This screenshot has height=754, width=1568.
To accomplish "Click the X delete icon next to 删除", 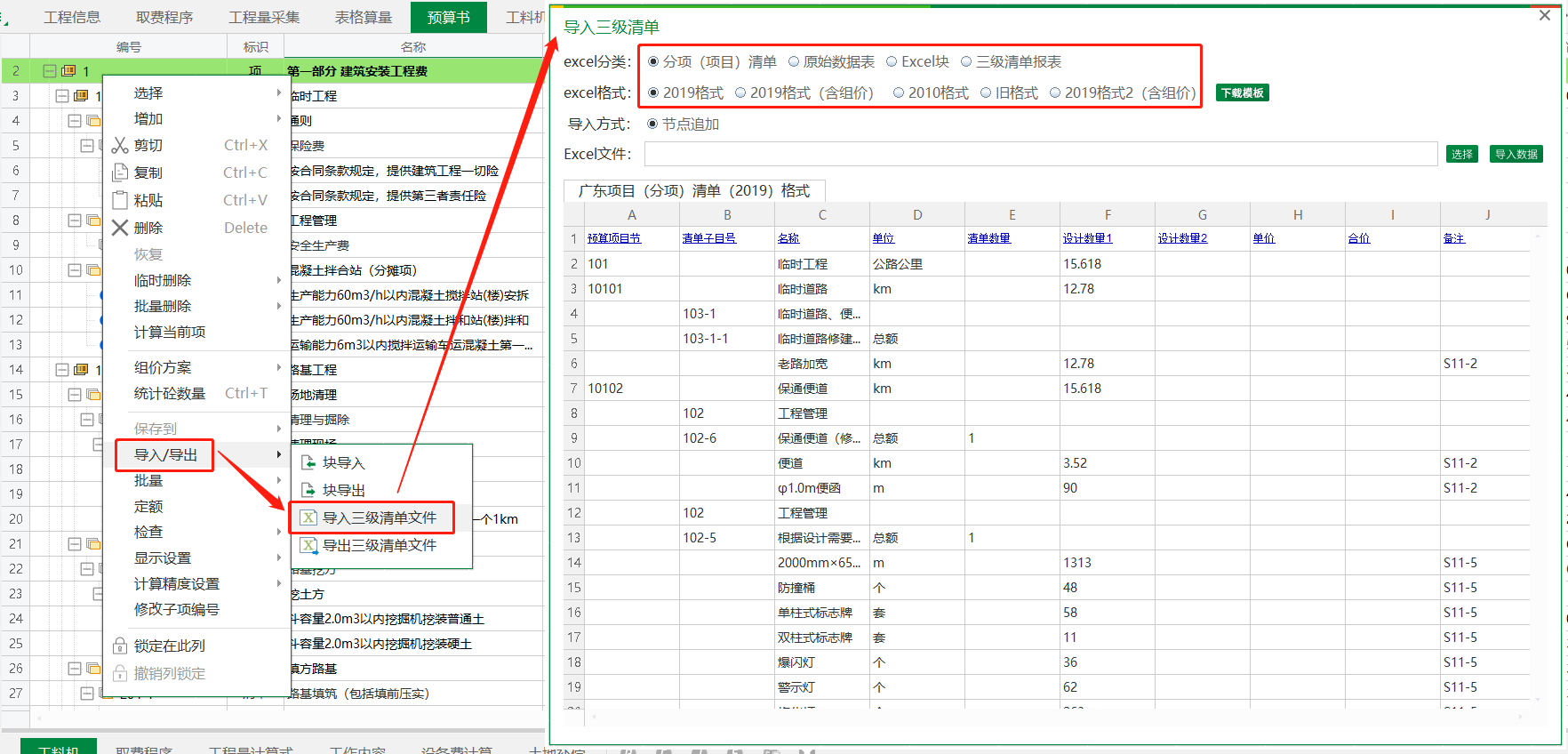I will (120, 228).
